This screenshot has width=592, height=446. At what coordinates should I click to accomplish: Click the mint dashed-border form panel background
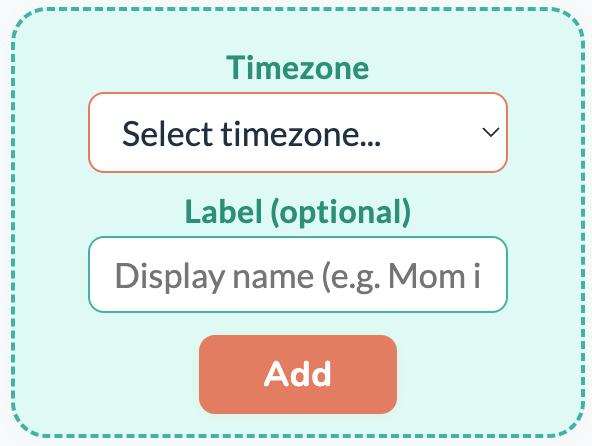click(49, 227)
